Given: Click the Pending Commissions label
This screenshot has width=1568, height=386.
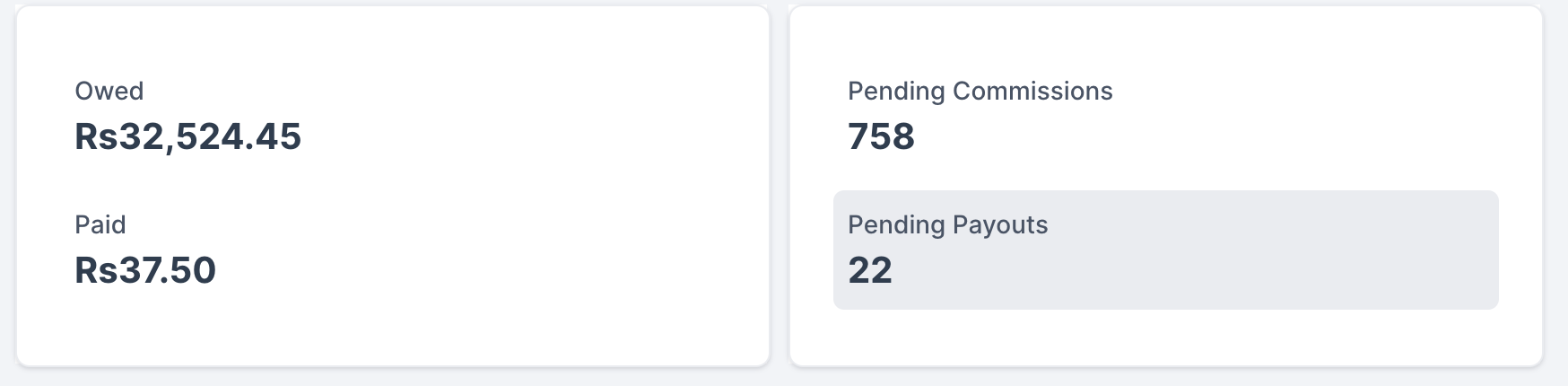Looking at the screenshot, I should 980,92.
